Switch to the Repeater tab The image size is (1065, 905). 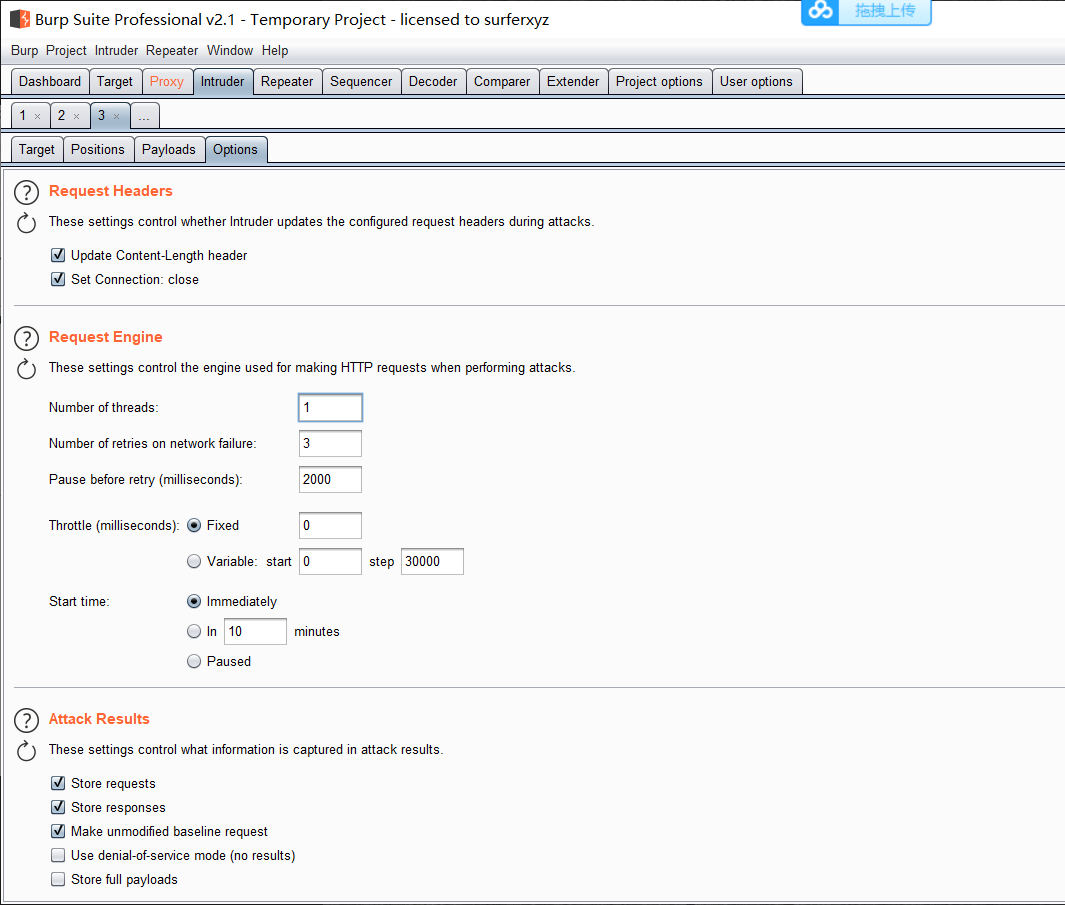[287, 82]
